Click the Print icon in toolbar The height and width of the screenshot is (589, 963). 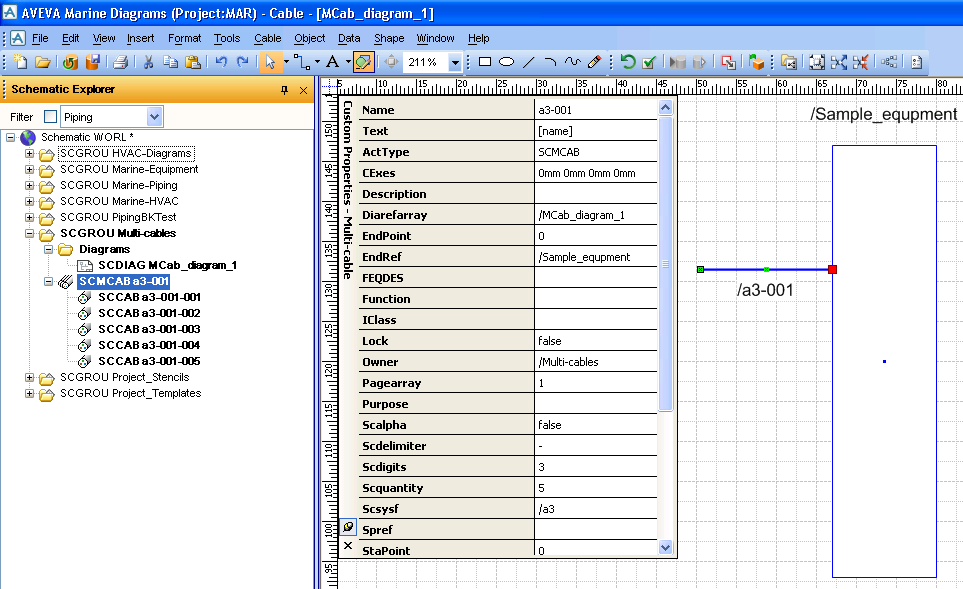pyautogui.click(x=120, y=62)
